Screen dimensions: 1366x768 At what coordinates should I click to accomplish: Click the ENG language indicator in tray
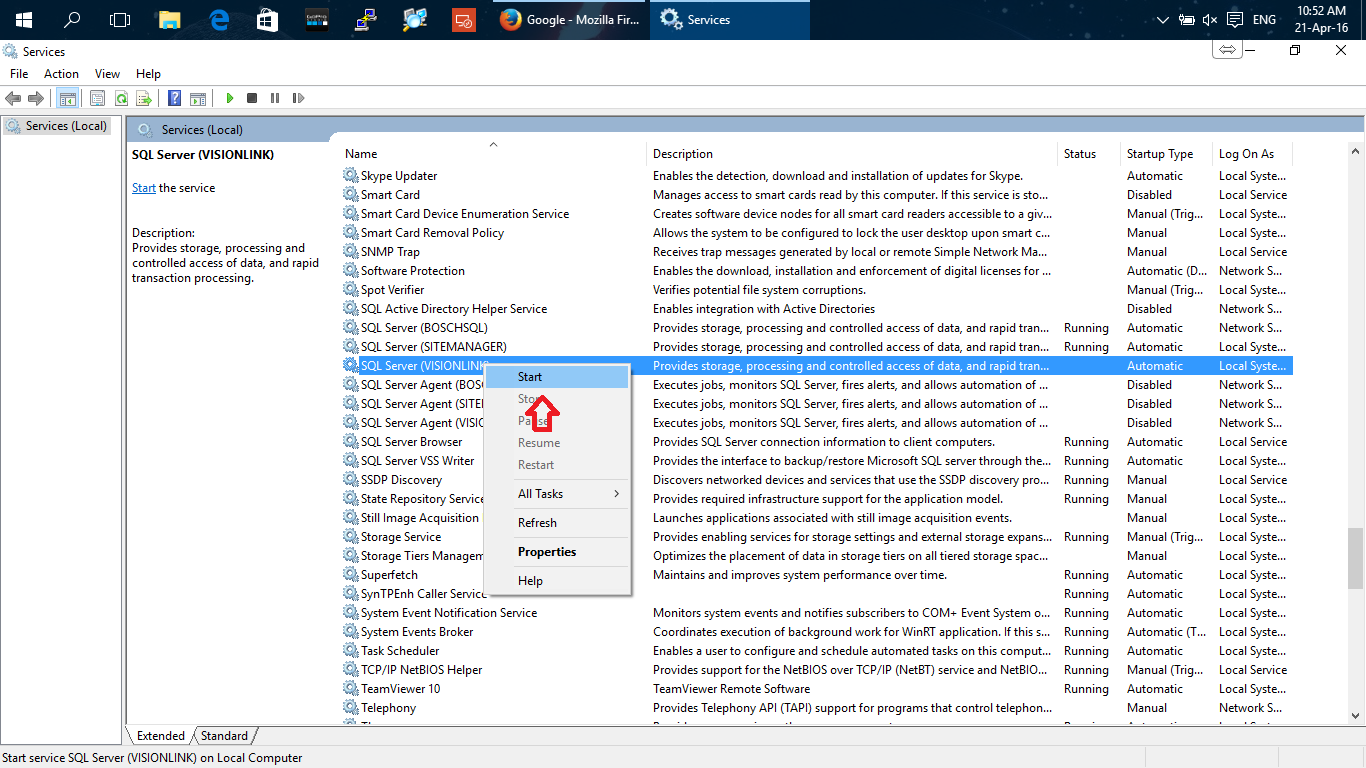pos(1264,20)
